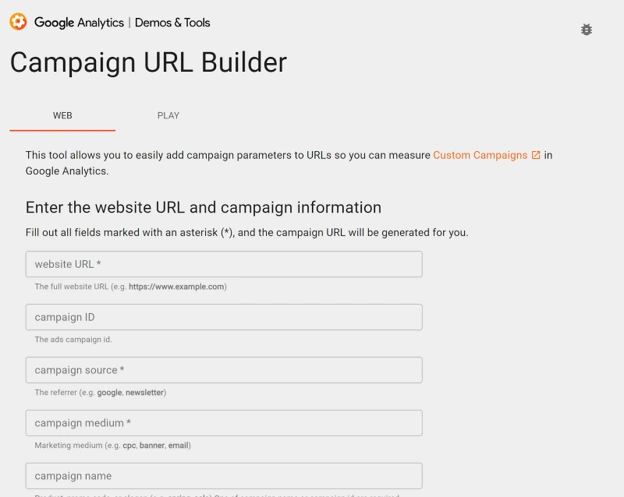Click the 'Fill out all fields' instruction text

[x=246, y=233]
